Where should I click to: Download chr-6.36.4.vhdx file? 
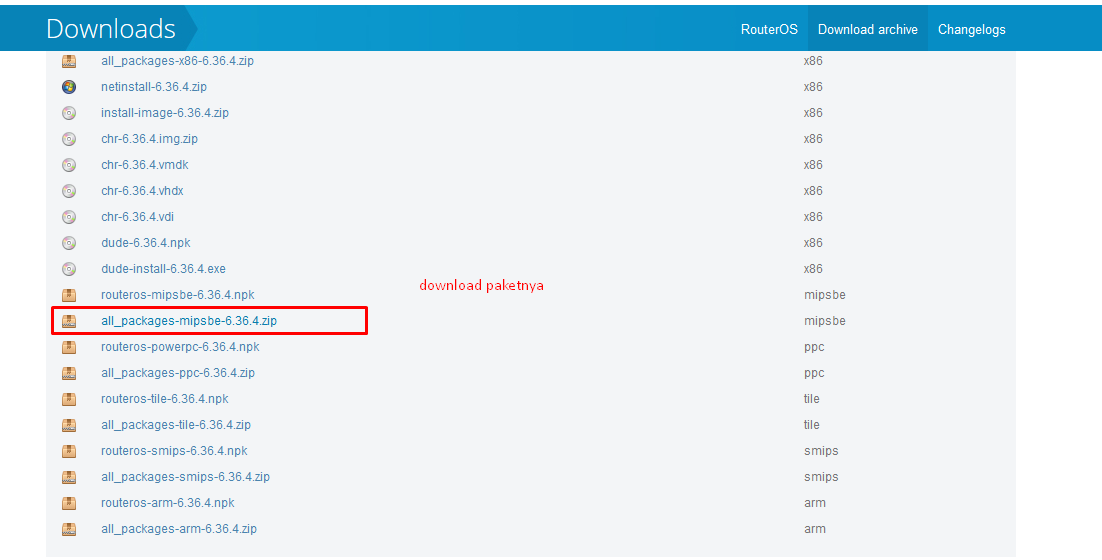click(142, 191)
